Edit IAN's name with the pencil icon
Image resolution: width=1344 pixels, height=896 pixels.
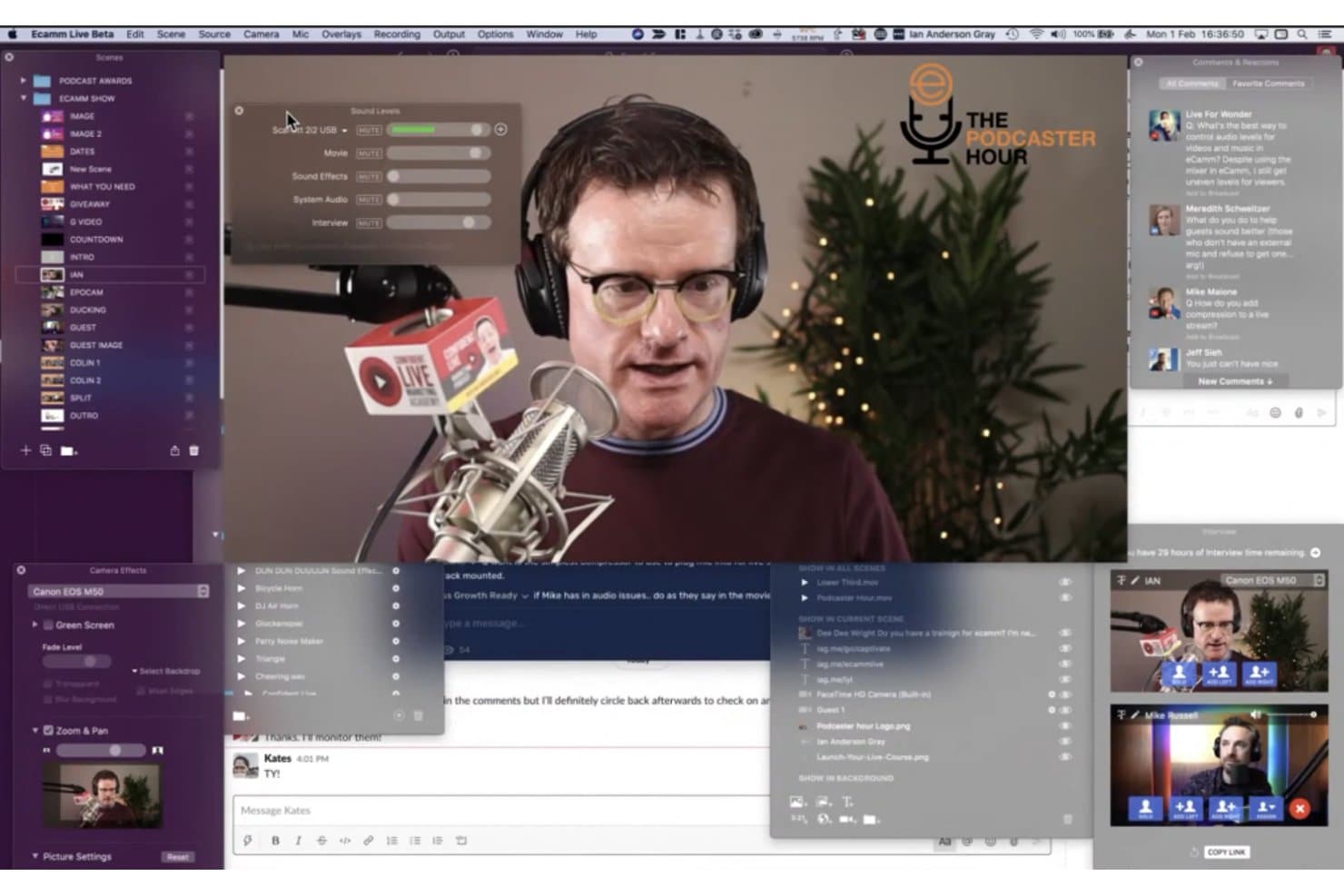[1134, 580]
